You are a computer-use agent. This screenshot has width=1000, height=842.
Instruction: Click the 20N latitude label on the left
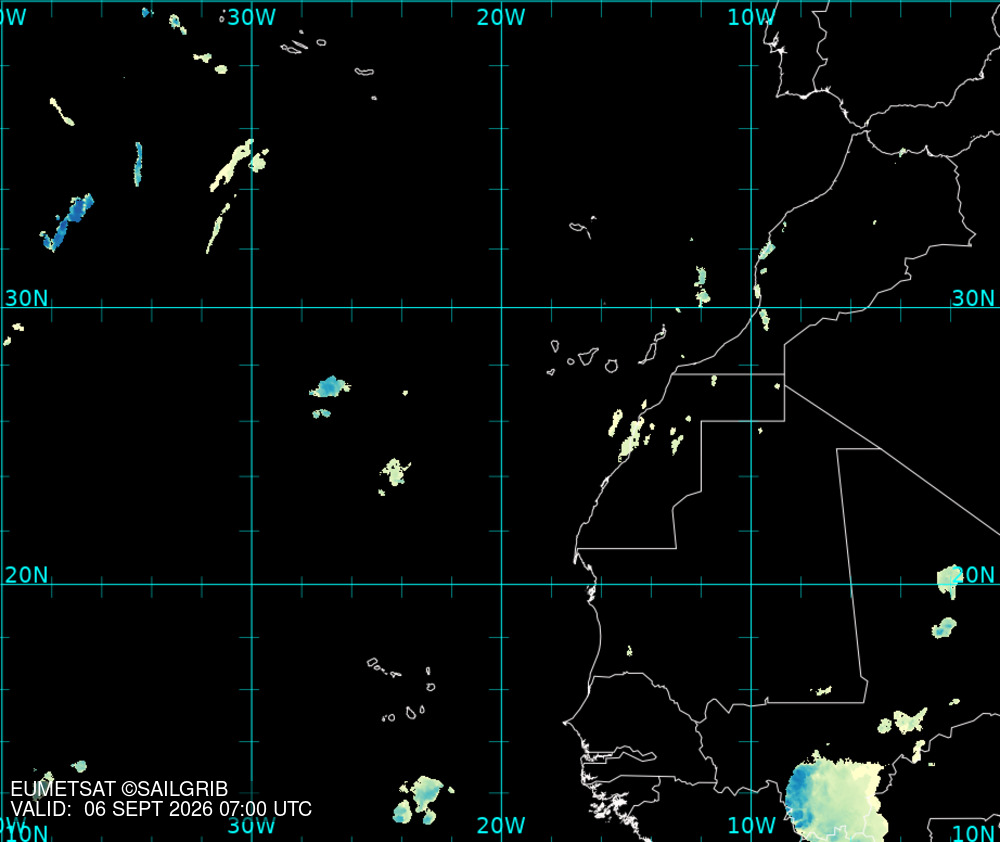27,575
